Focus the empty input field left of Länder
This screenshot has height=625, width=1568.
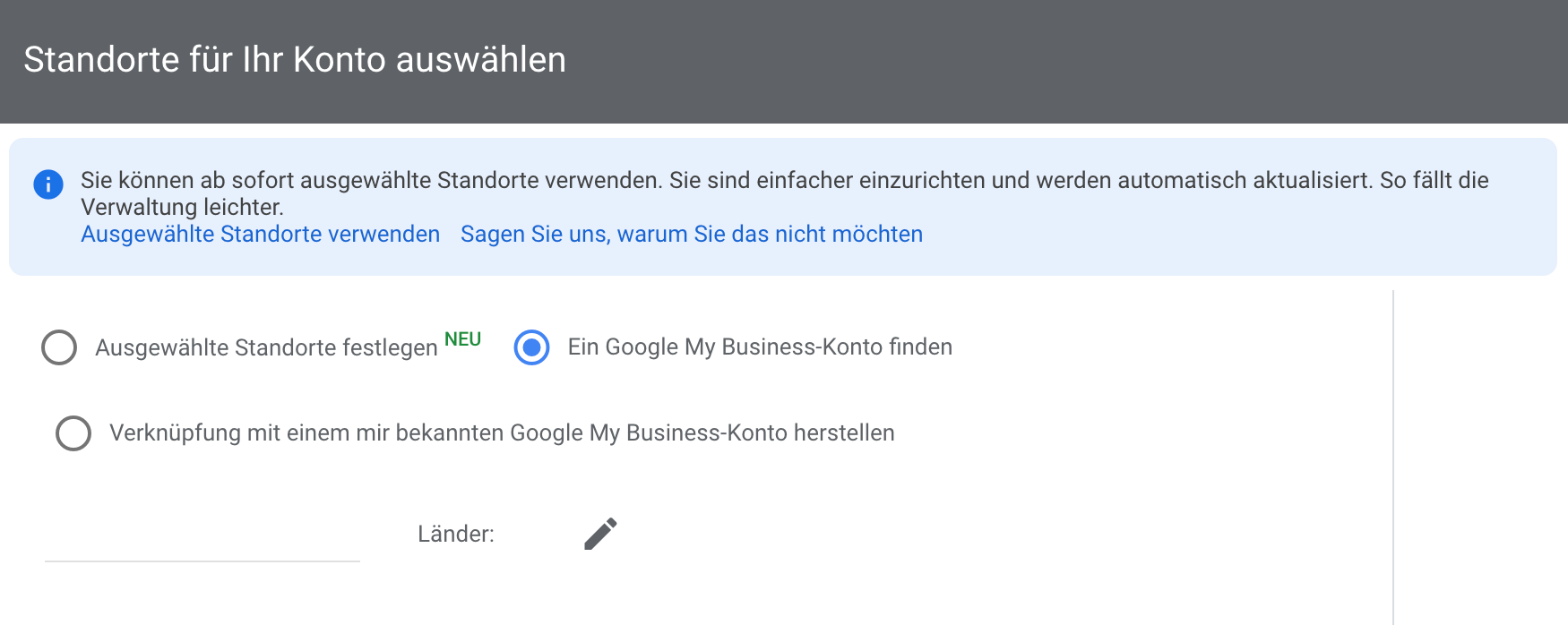[x=202, y=535]
